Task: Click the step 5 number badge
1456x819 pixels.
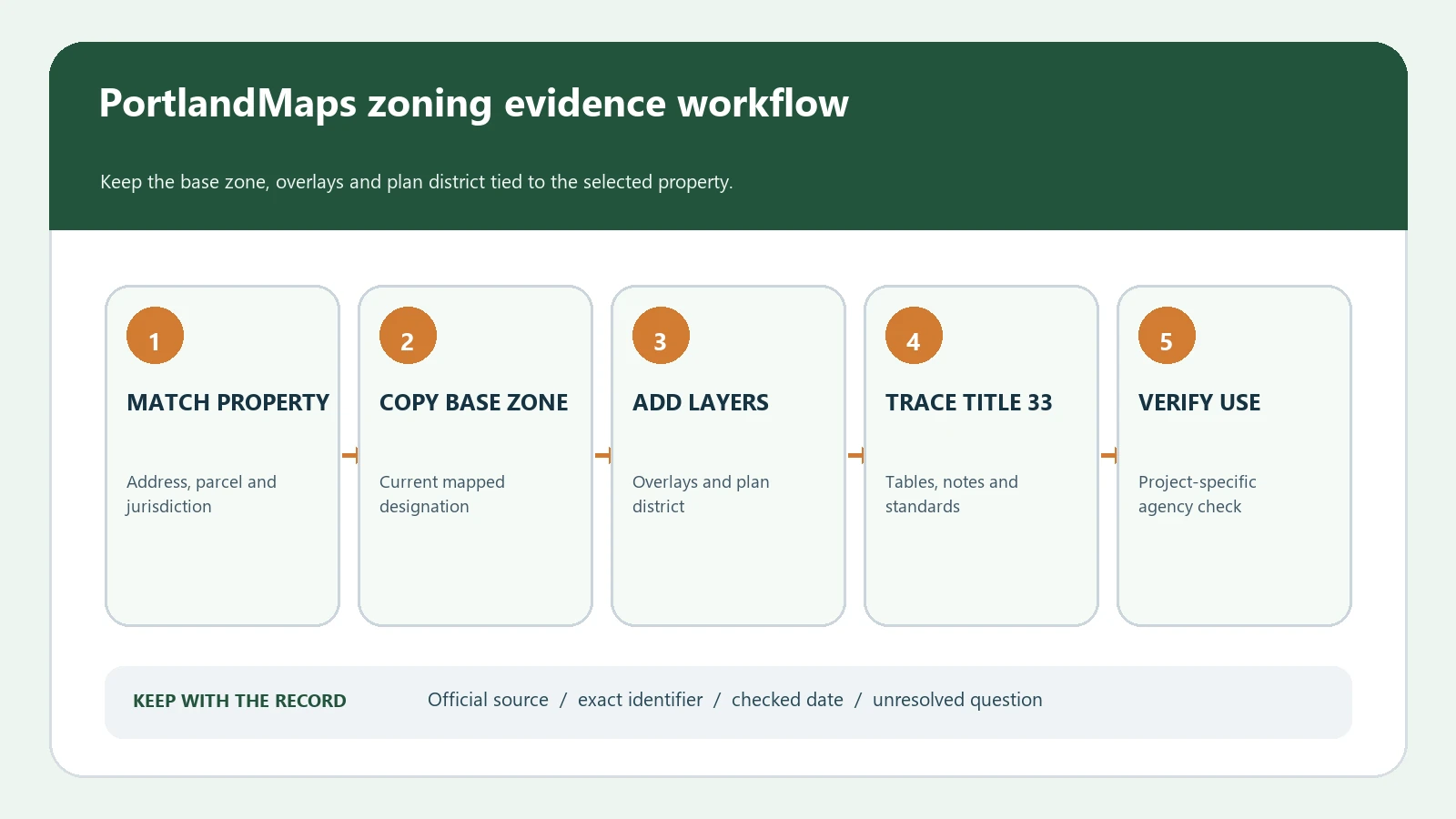Action: (1167, 336)
